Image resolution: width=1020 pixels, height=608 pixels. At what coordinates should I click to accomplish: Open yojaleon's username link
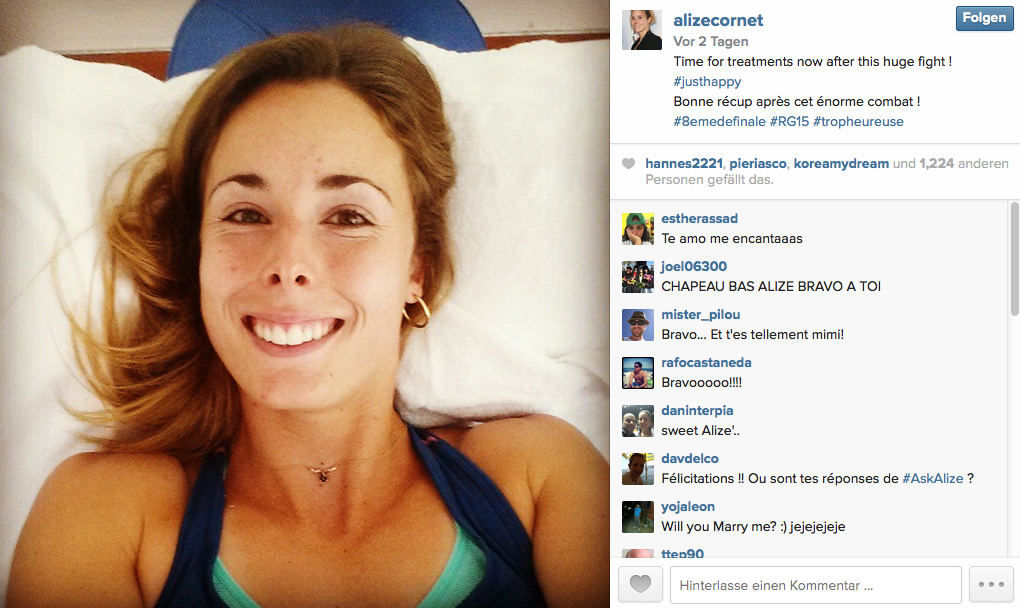[688, 507]
